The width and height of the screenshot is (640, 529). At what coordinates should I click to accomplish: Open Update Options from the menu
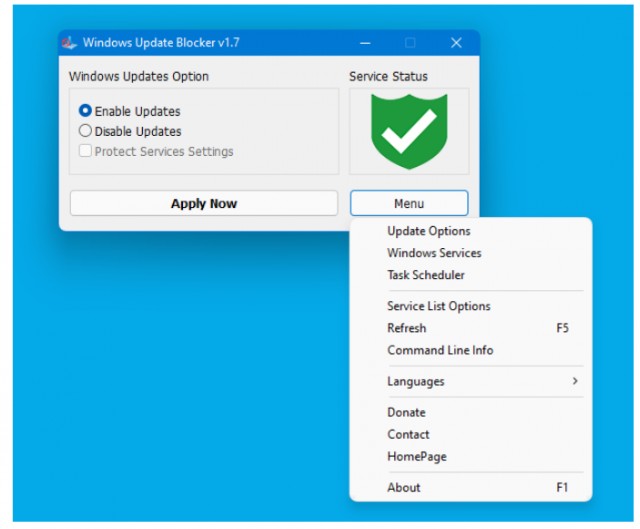(428, 231)
